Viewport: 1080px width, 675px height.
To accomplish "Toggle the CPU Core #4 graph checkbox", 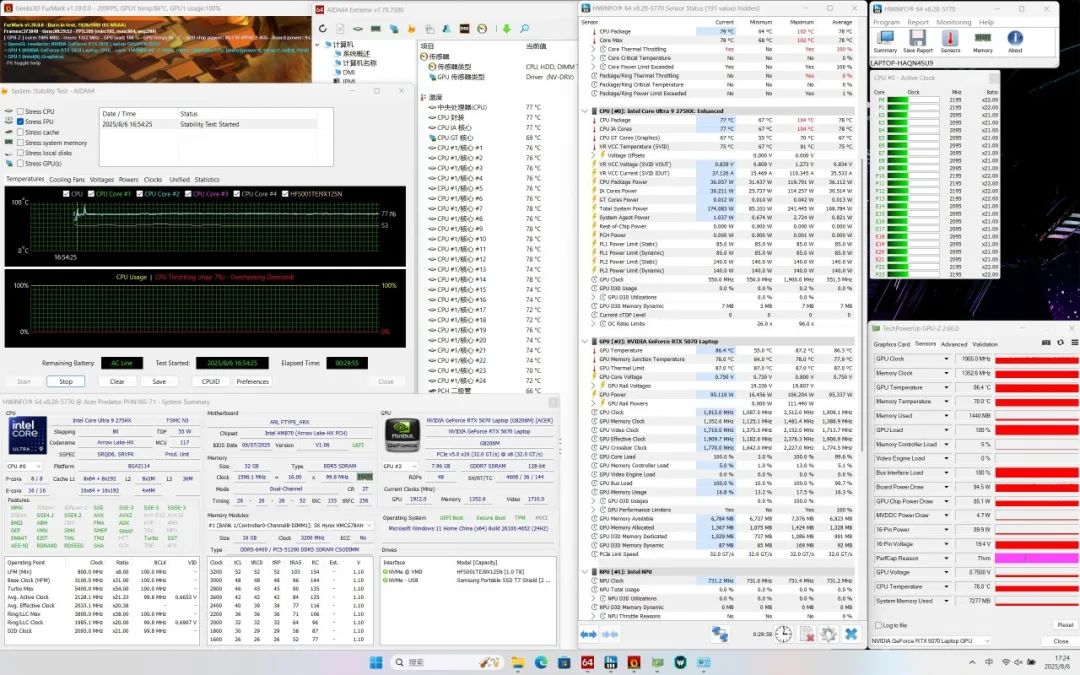I will [237, 194].
